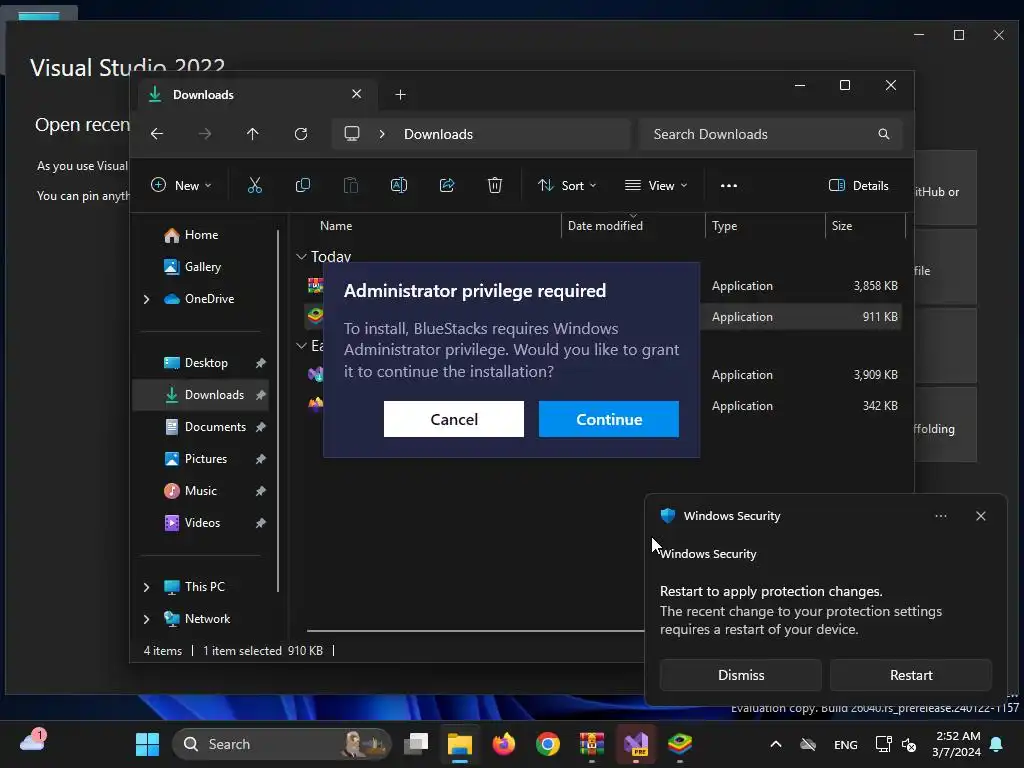Show hidden system tray icons
Screen dimensions: 1024x768
pyautogui.click(x=776, y=744)
